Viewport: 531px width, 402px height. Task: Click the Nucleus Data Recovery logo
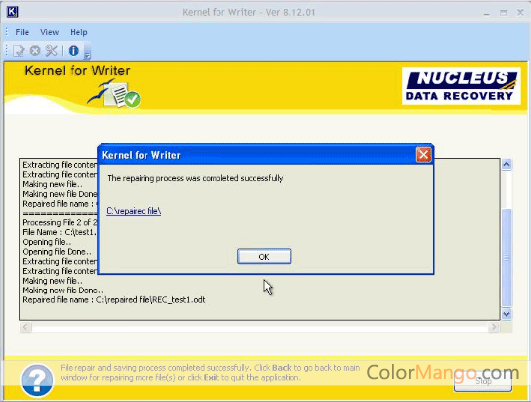461,86
